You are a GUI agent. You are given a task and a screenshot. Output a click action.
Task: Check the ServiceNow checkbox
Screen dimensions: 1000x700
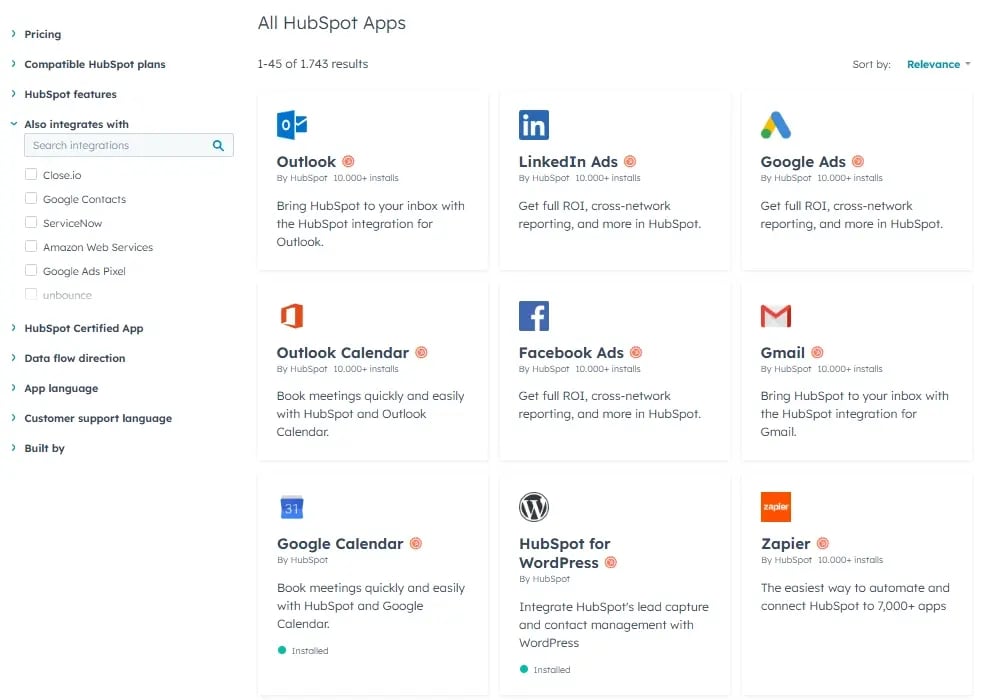(31, 222)
